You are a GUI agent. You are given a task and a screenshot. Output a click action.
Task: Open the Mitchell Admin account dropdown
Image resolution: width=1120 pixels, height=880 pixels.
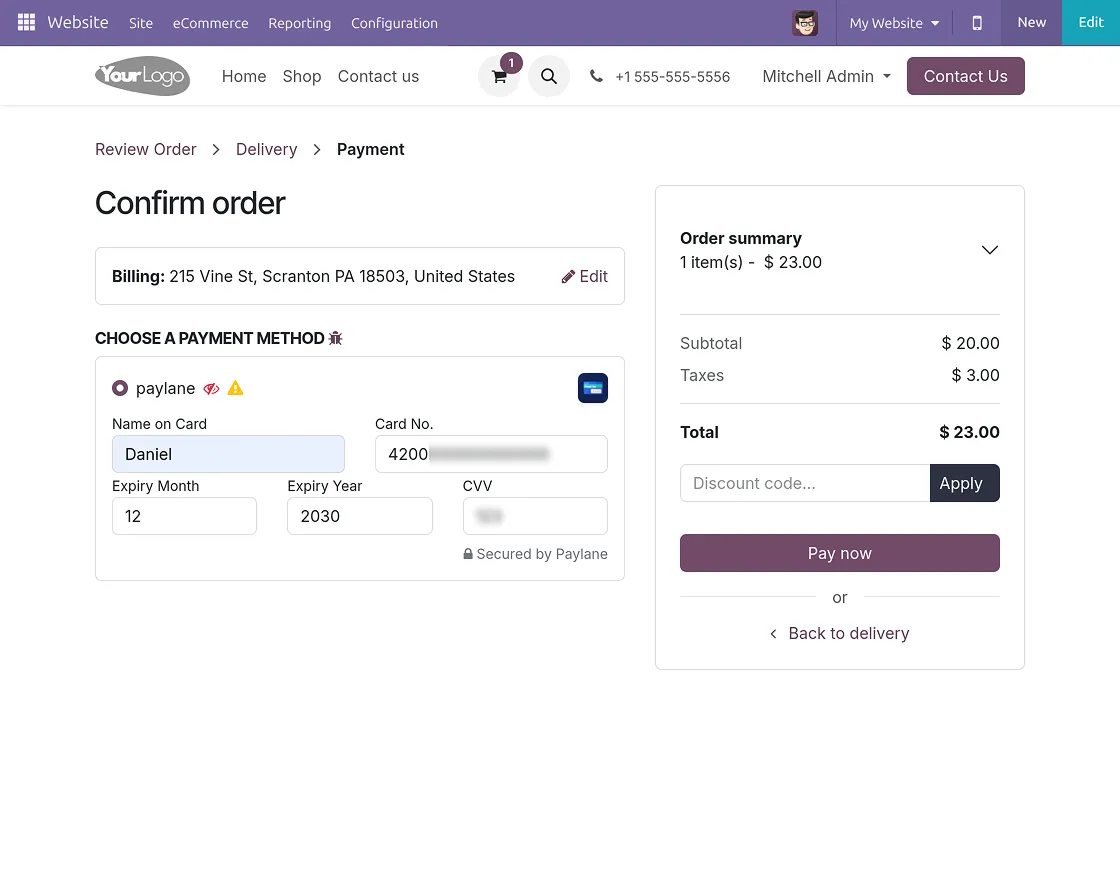[826, 76]
